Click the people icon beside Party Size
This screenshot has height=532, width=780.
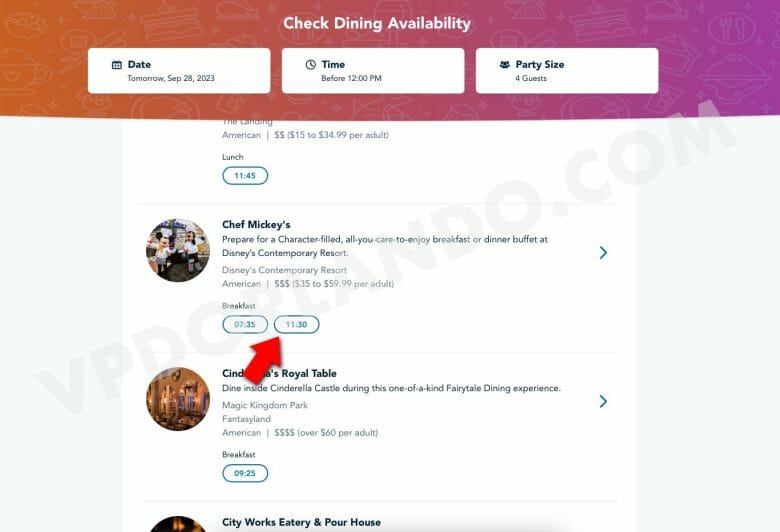505,65
